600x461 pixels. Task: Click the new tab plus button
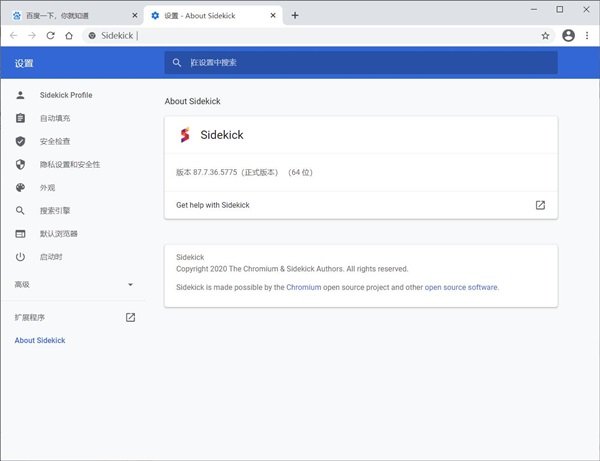click(x=295, y=15)
